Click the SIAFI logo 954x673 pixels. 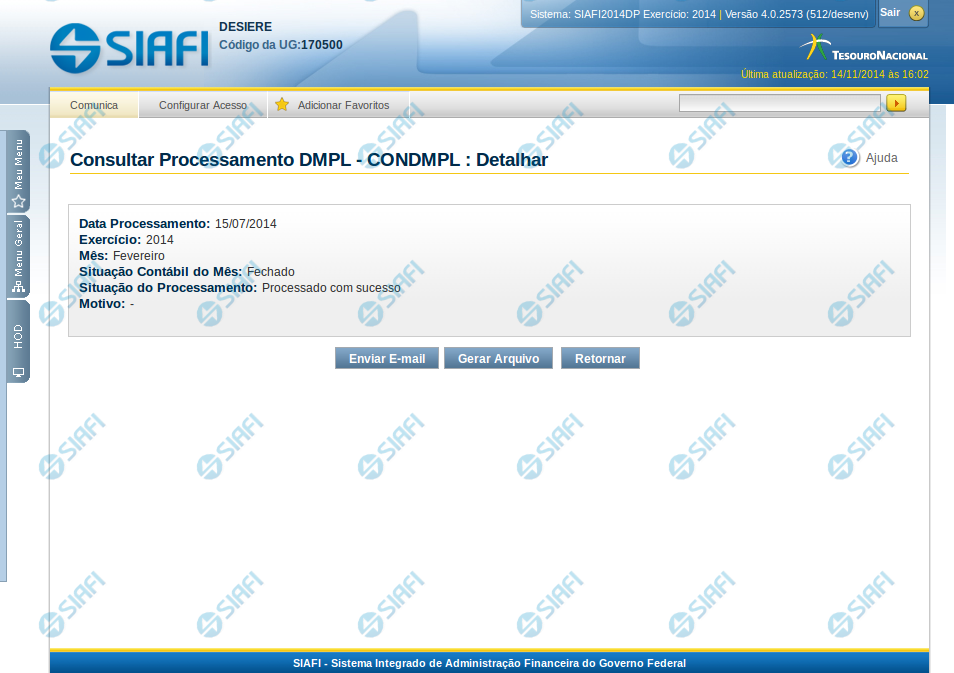tap(129, 46)
